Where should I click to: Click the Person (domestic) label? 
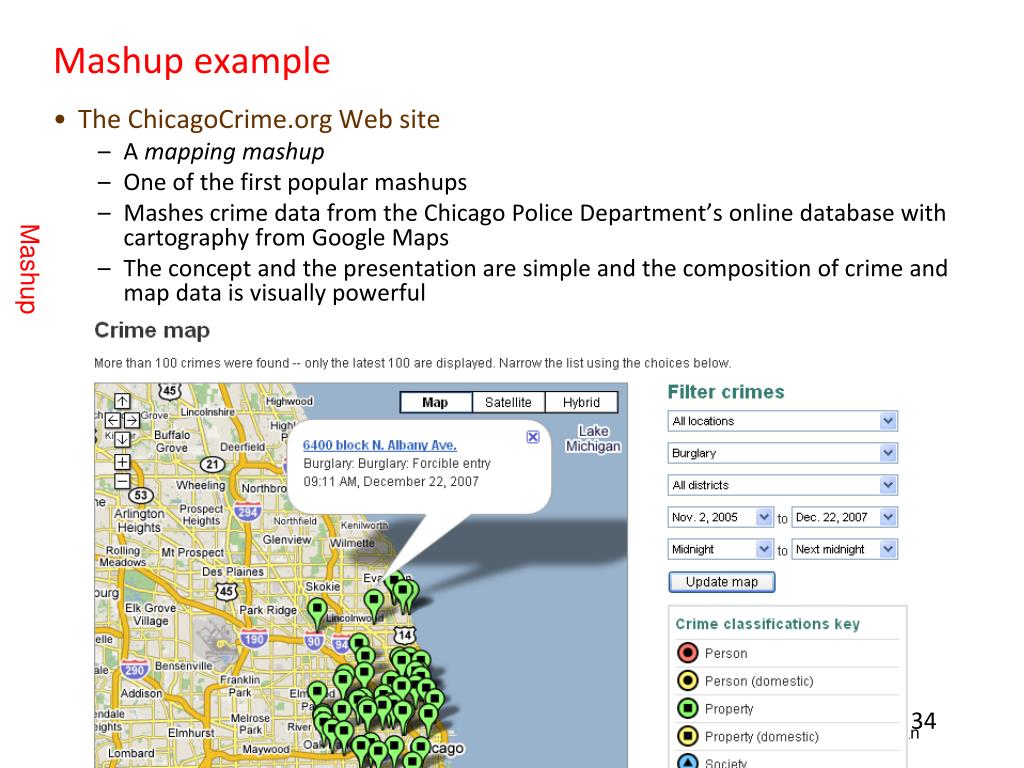[x=759, y=681]
